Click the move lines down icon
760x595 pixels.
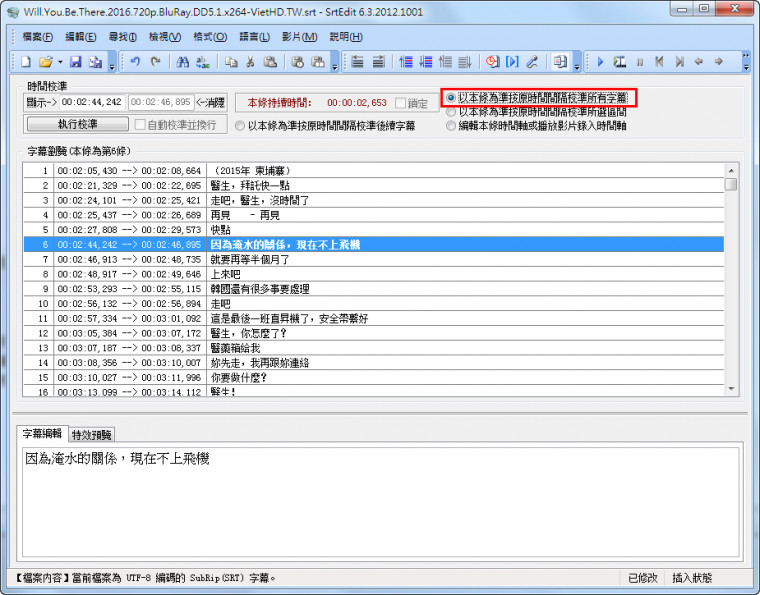(x=426, y=62)
